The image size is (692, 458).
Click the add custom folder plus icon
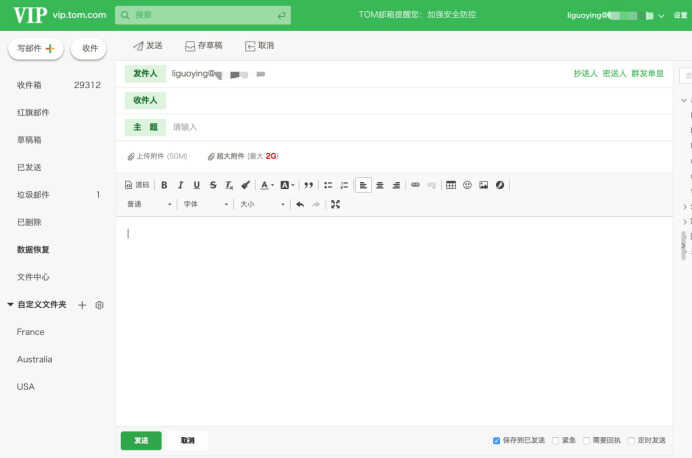coord(82,305)
